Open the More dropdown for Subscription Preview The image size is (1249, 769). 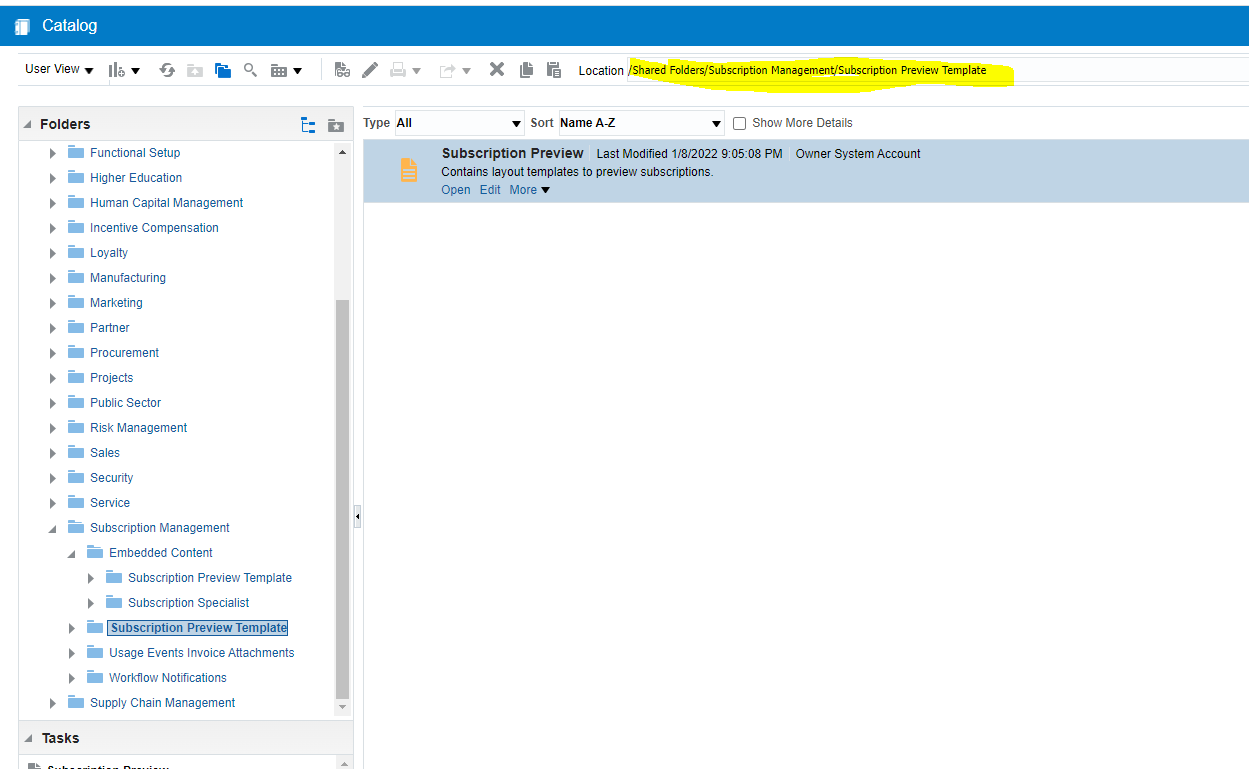(x=528, y=189)
